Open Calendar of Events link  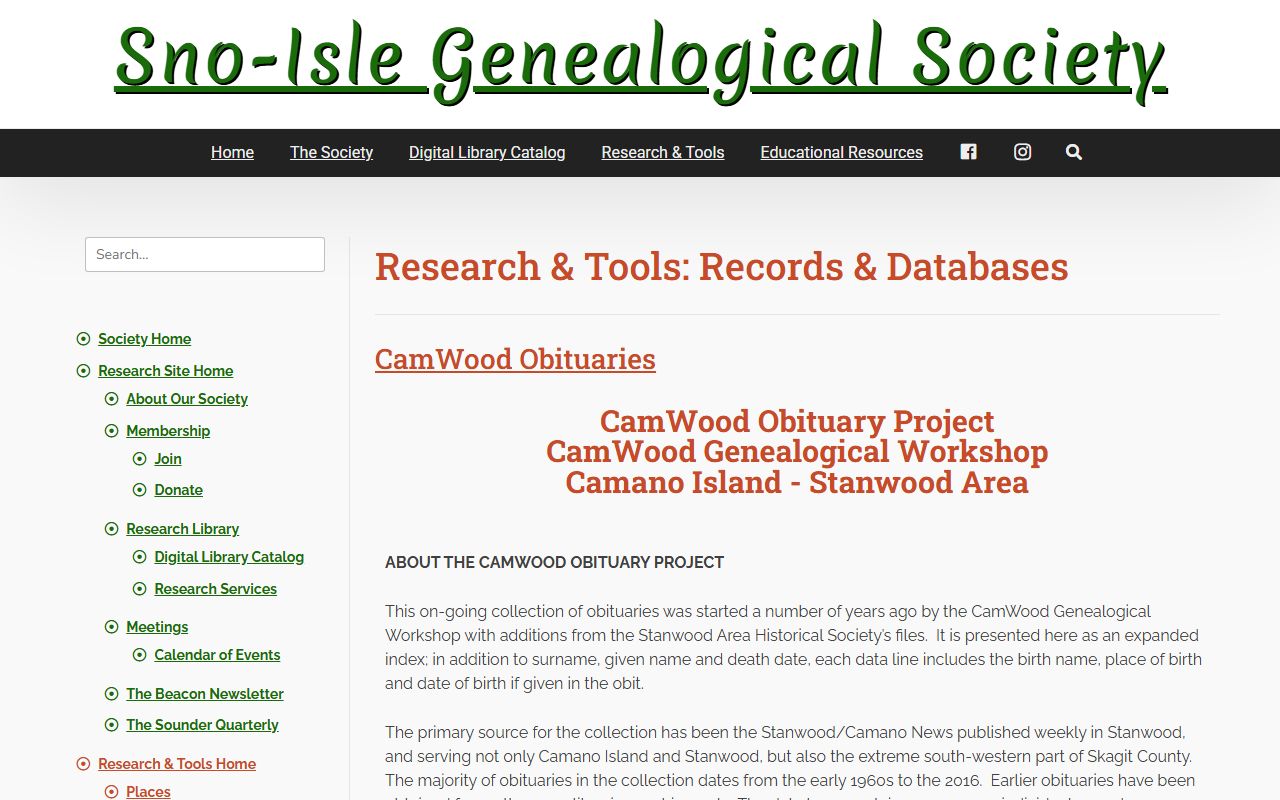click(x=217, y=655)
